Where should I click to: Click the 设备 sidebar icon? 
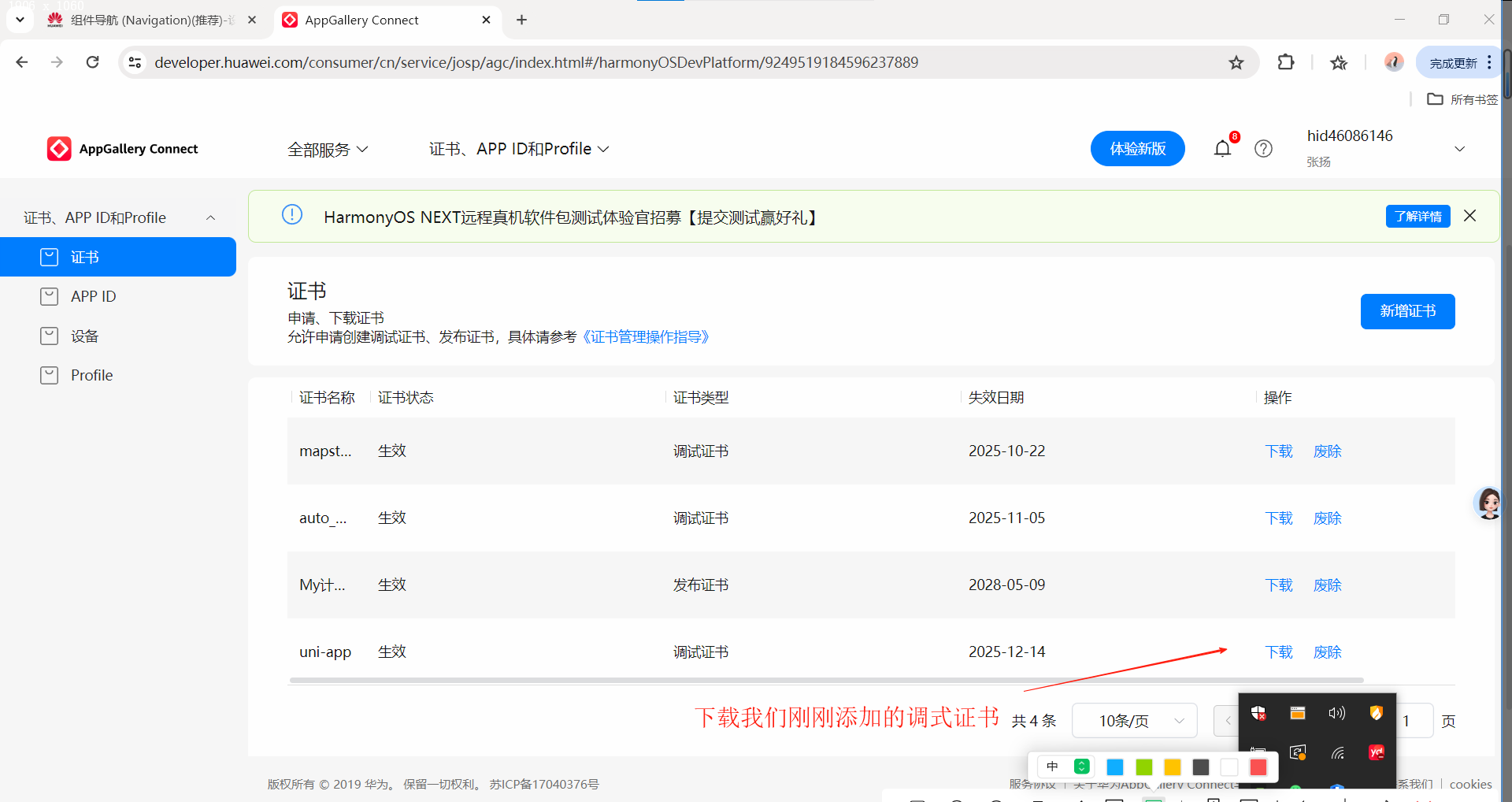tap(49, 336)
